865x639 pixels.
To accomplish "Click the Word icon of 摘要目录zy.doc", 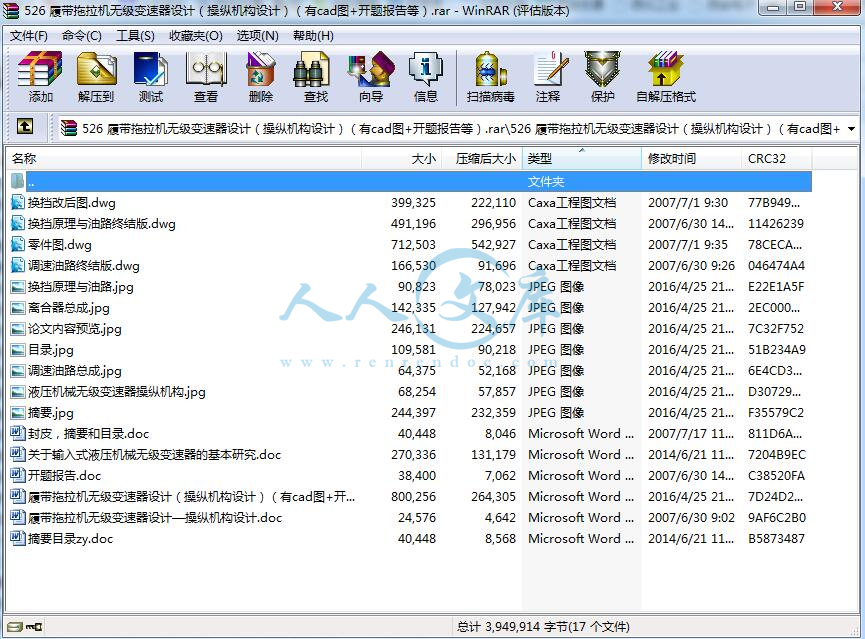I will 18,539.
